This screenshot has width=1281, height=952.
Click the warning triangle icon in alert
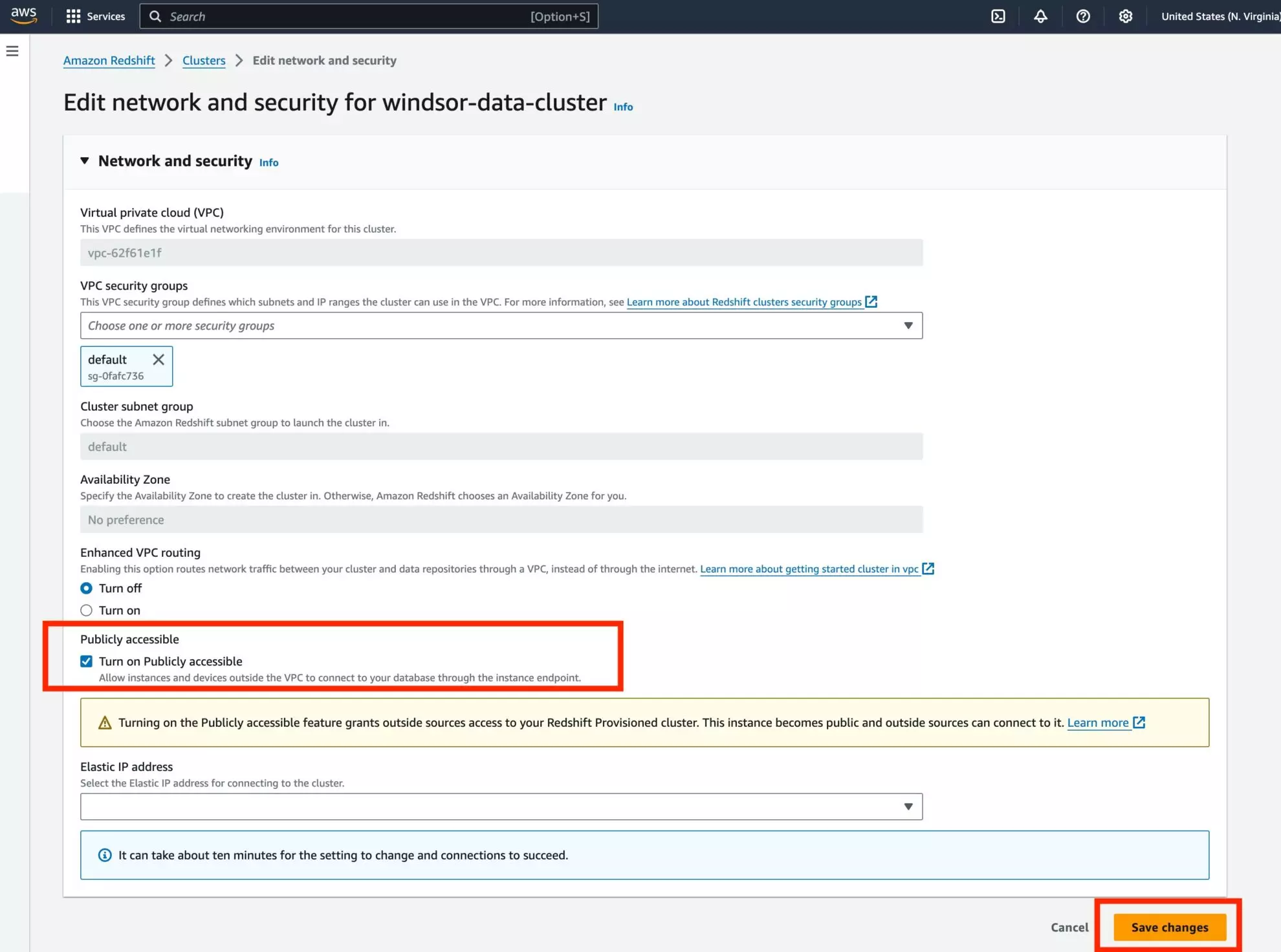pos(105,722)
